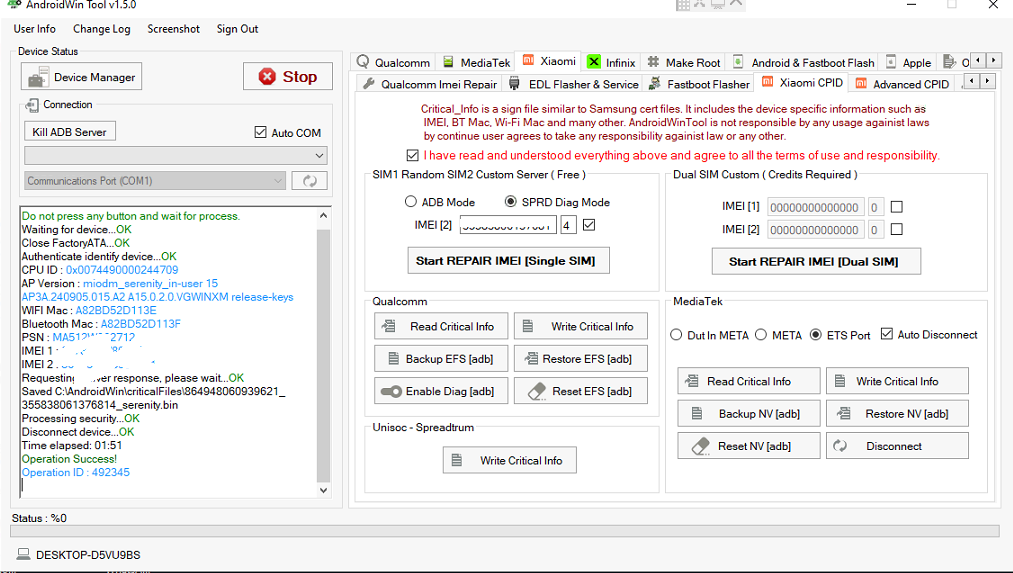Refresh the COM port list icon
Screen dimensions: 1013x573
coord(309,181)
